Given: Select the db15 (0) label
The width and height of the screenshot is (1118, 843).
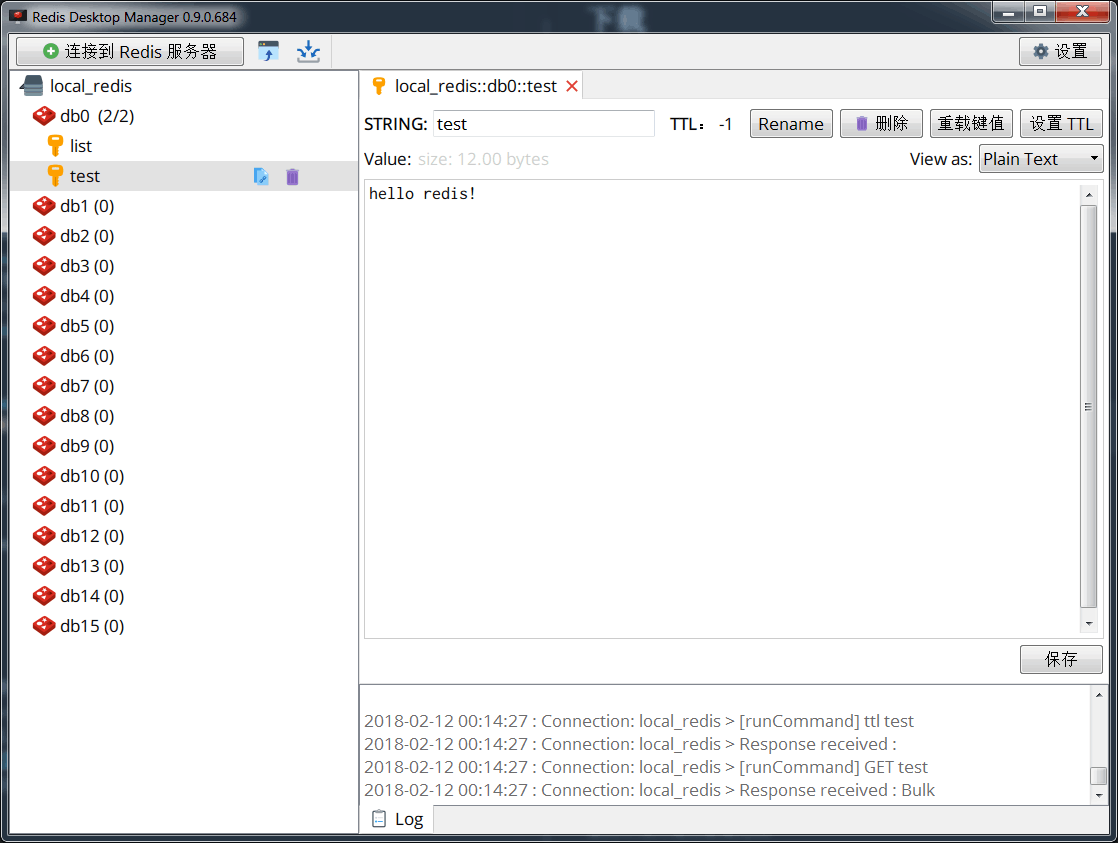Looking at the screenshot, I should coord(92,625).
